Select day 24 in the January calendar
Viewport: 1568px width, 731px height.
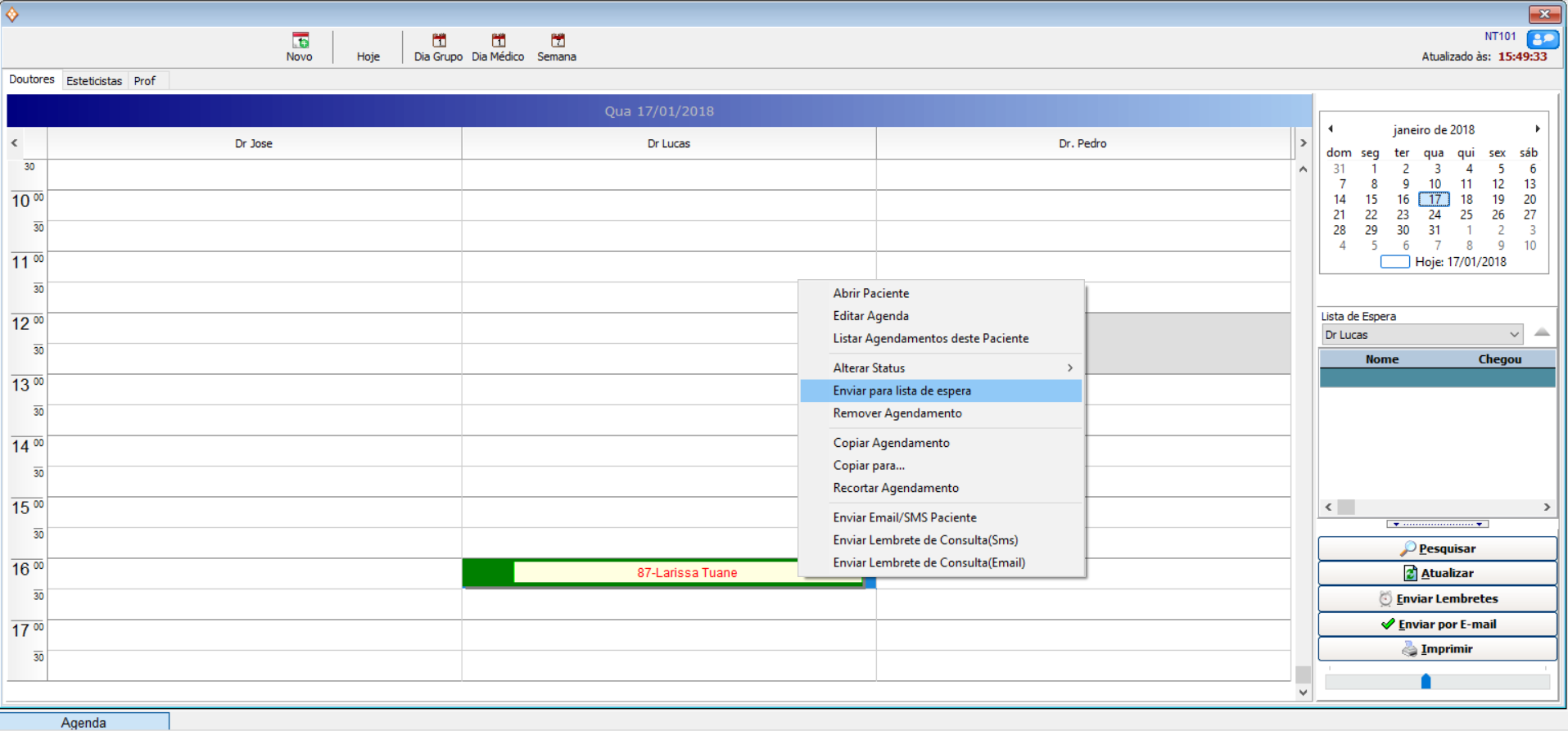pos(1434,215)
